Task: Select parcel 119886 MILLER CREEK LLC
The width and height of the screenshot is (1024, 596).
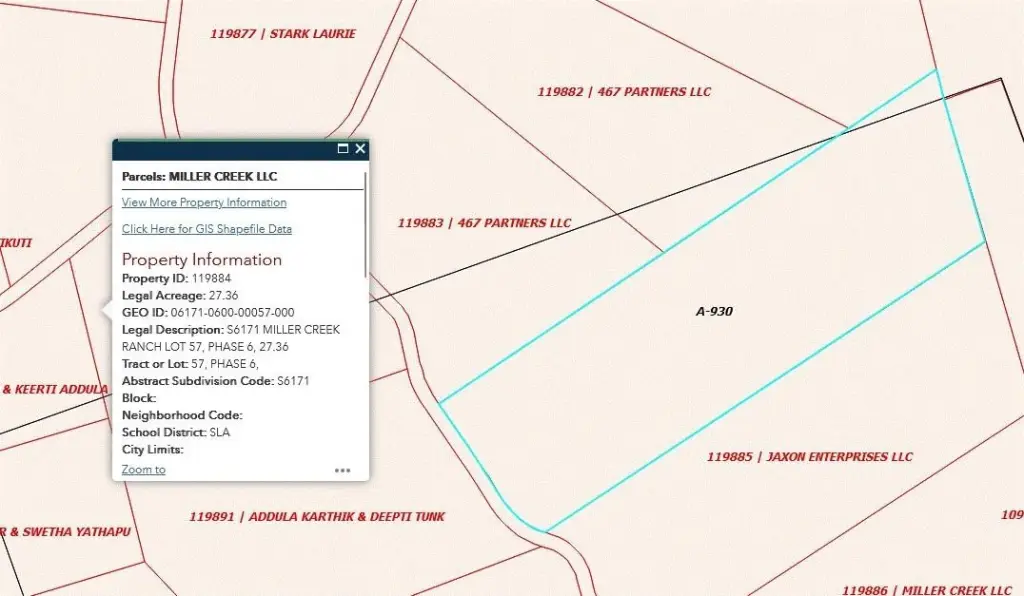Action: 927,590
